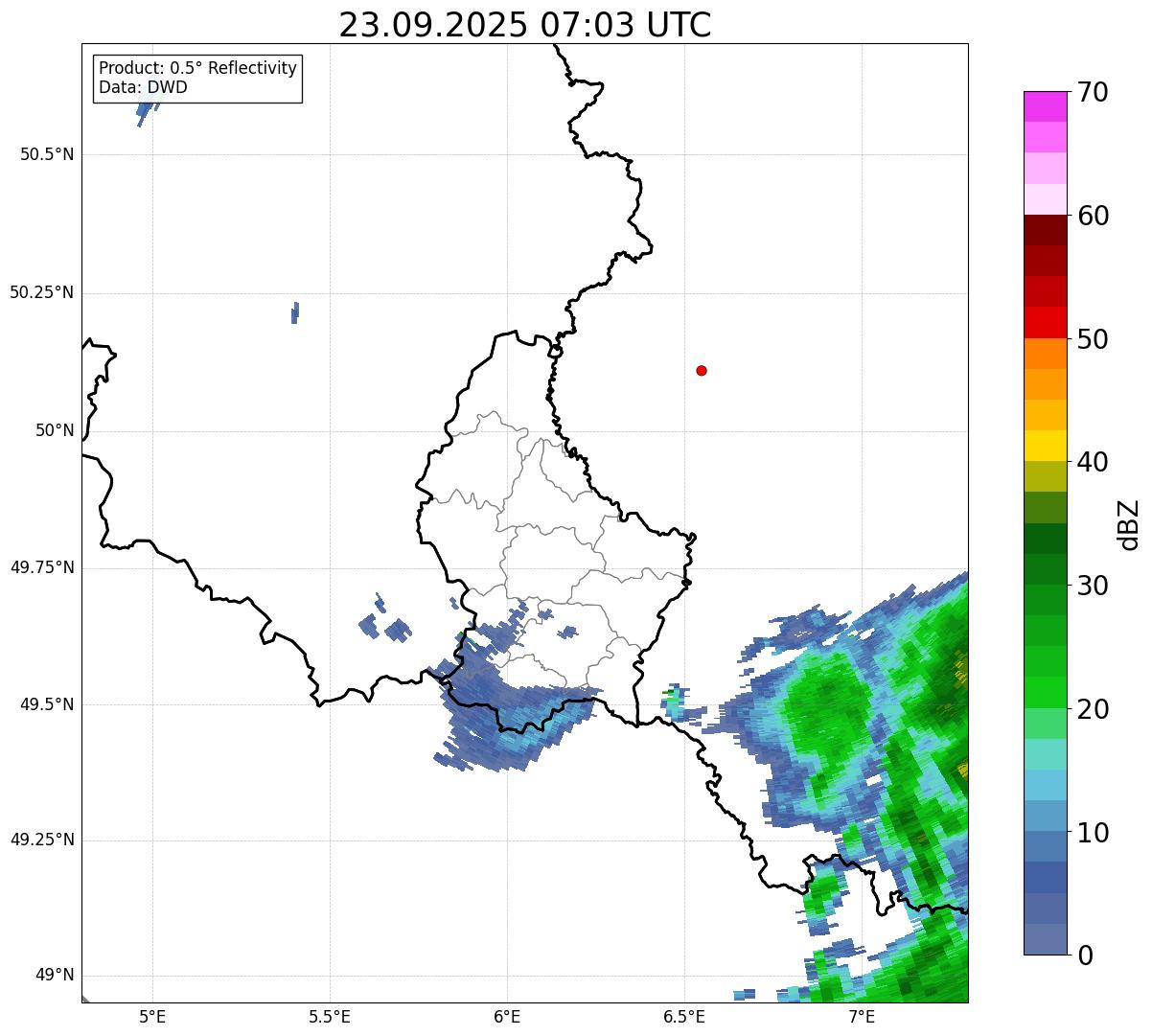Pick the orange swatch just below 50
Image resolution: width=1152 pixels, height=1036 pixels.
[1046, 354]
